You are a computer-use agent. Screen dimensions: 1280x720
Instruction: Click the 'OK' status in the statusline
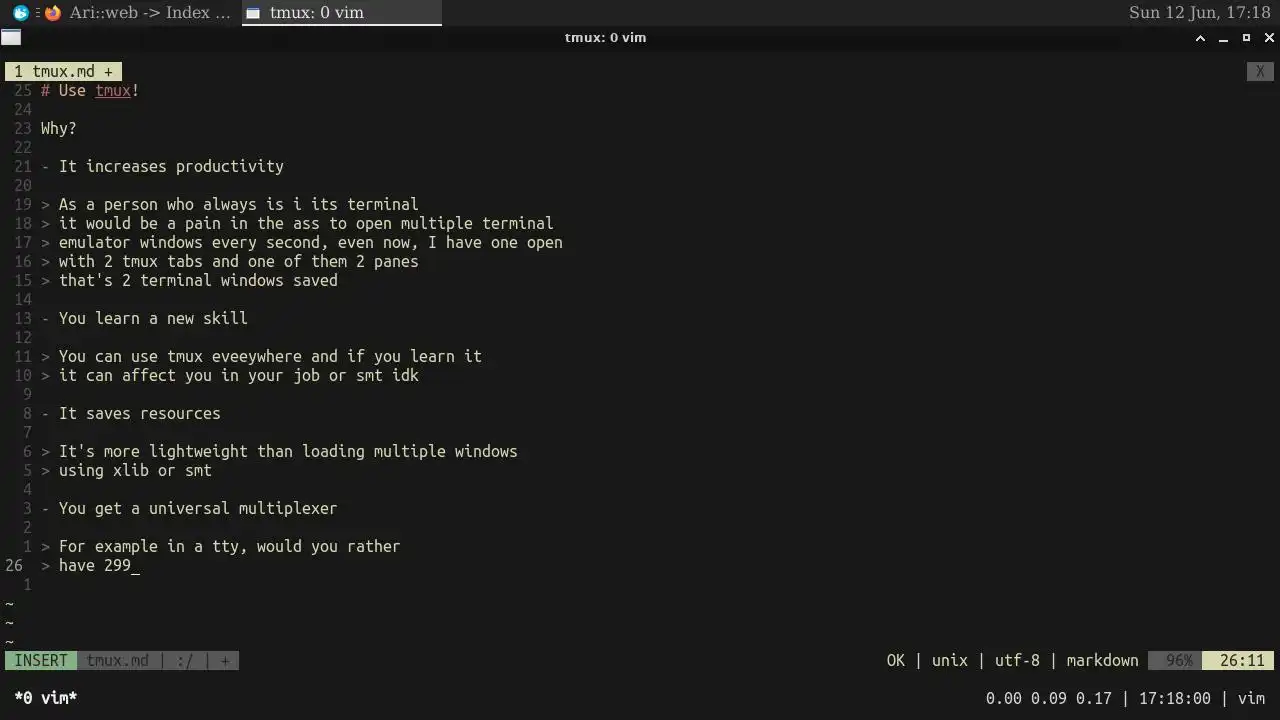[x=895, y=661]
